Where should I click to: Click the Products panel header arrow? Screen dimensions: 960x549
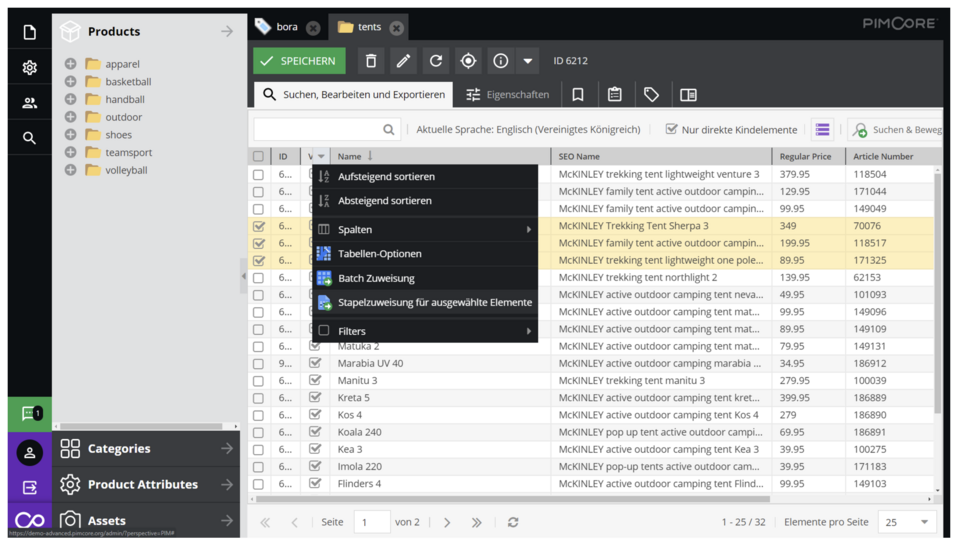pos(227,31)
